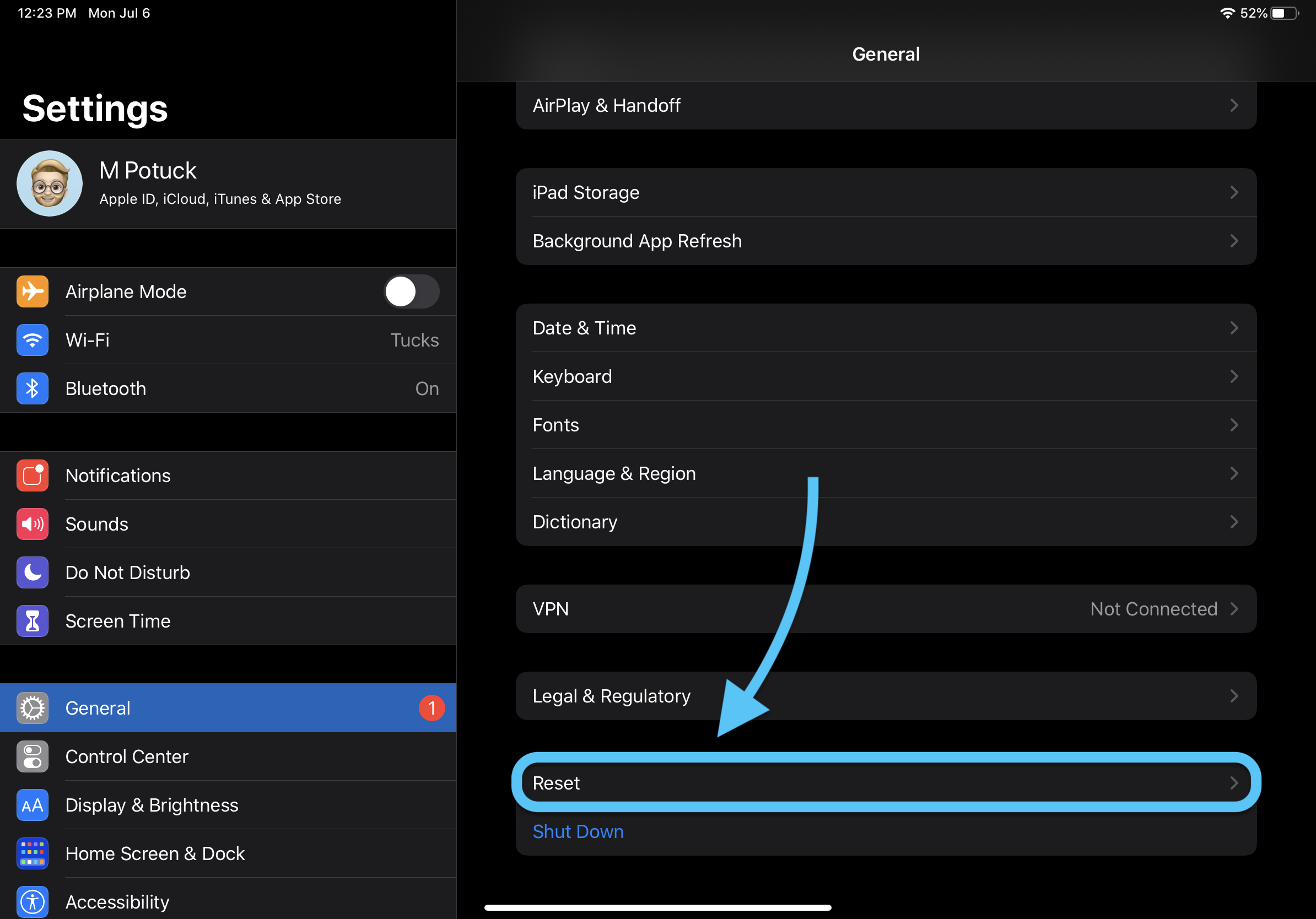This screenshot has width=1316, height=919.
Task: Select Display & Brightness in sidebar
Action: [152, 805]
